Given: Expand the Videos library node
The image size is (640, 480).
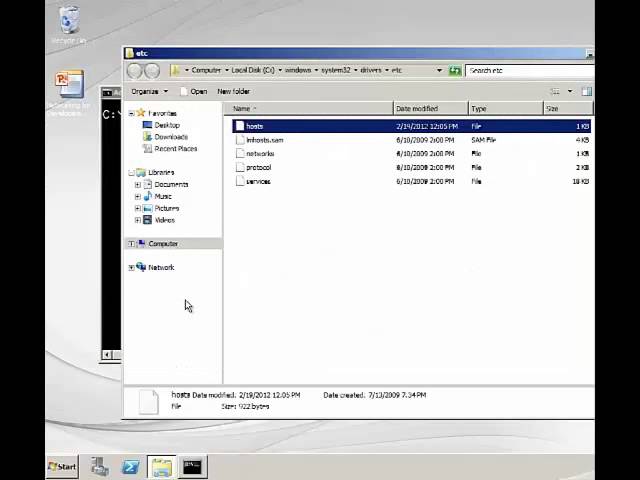Looking at the screenshot, I should point(138,220).
